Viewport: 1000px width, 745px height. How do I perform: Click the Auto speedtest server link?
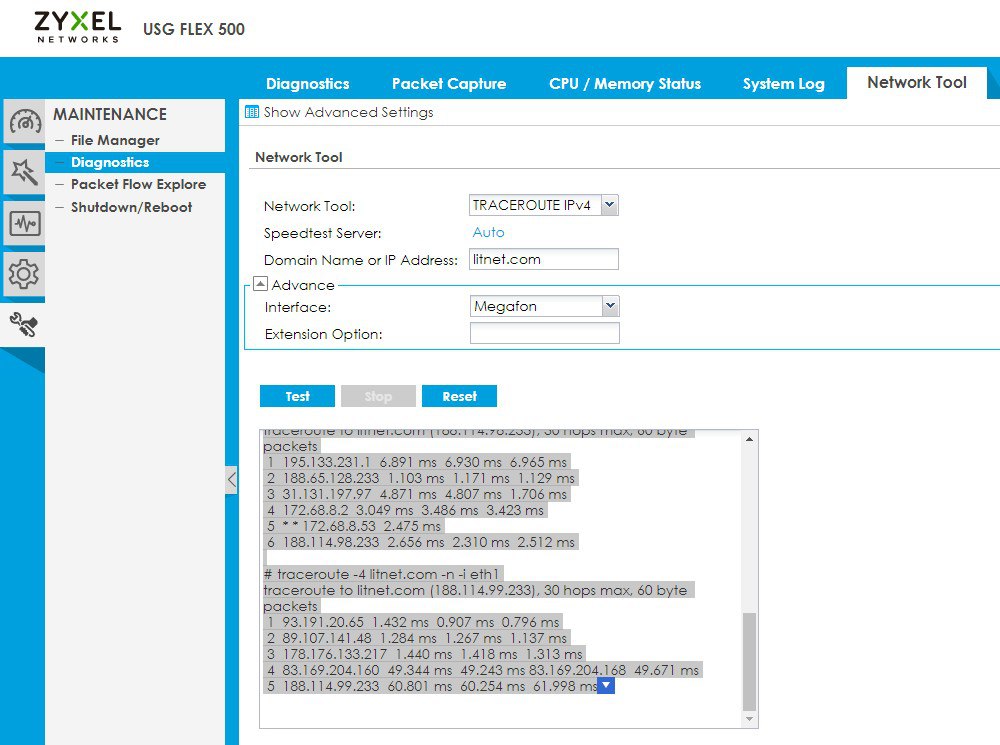pos(489,232)
